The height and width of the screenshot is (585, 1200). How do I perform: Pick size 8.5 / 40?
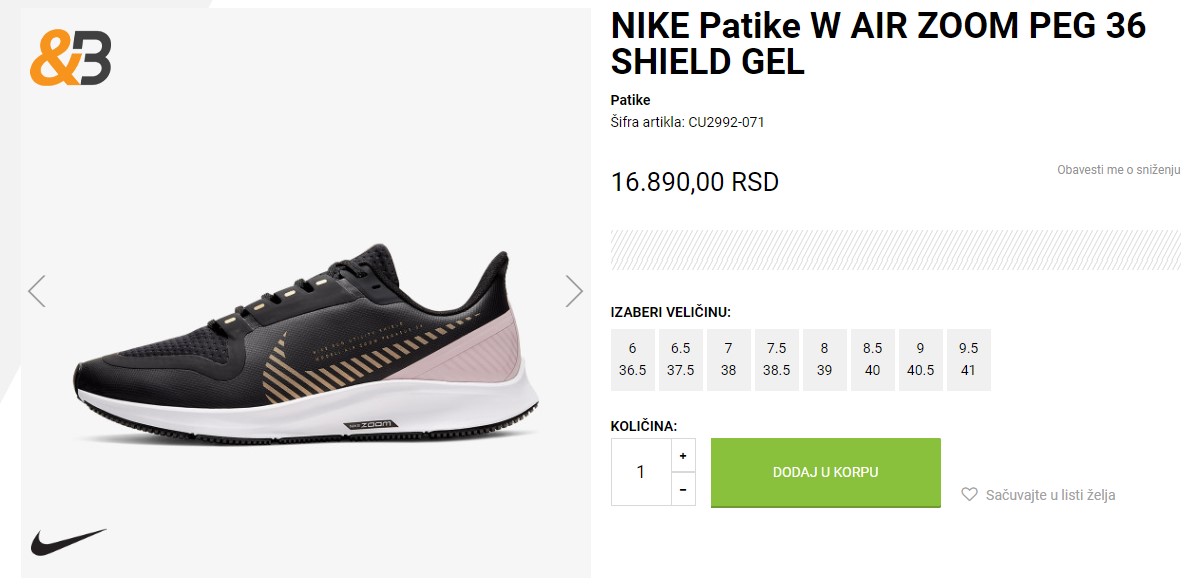click(x=873, y=360)
